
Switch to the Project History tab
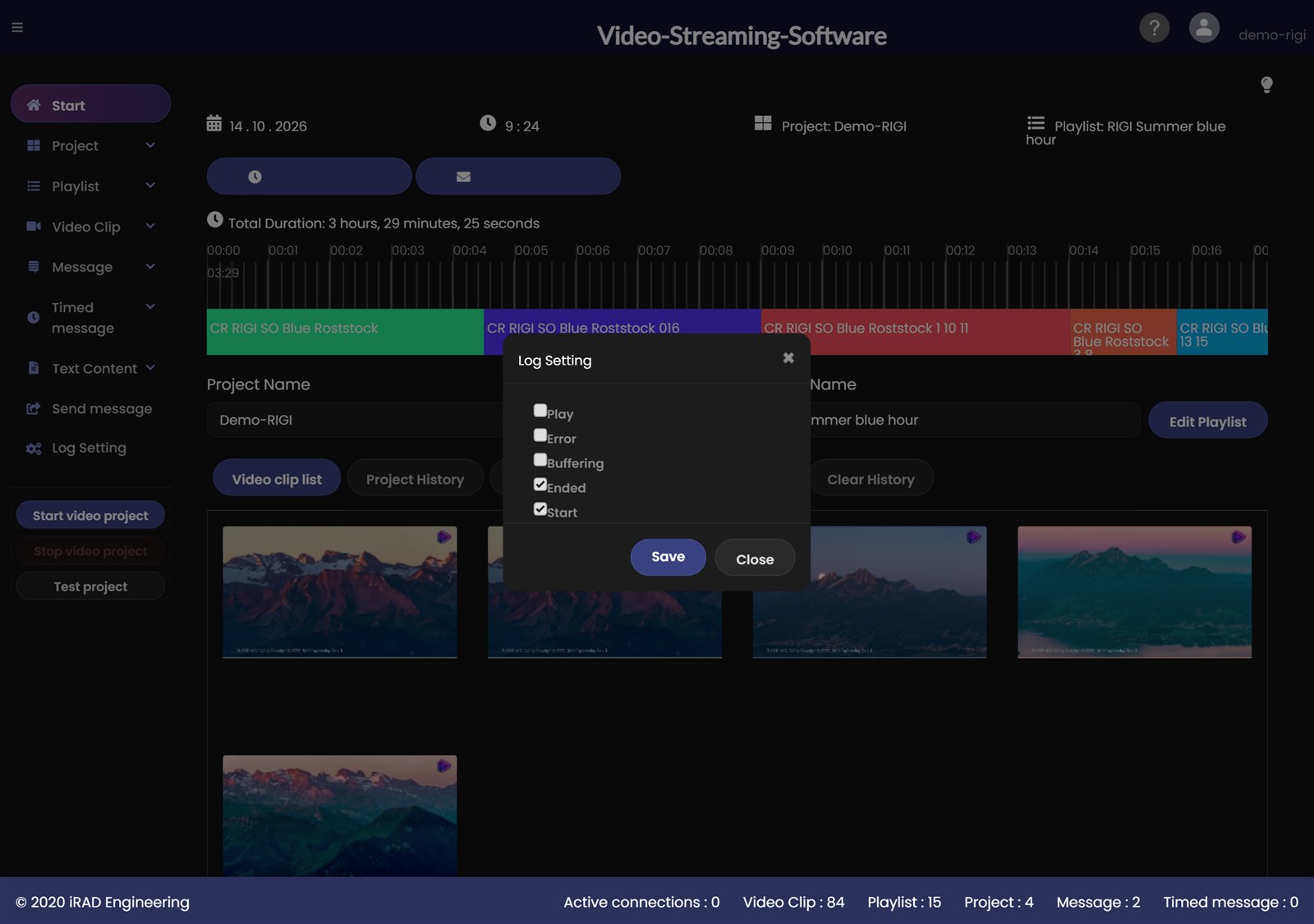click(x=415, y=479)
